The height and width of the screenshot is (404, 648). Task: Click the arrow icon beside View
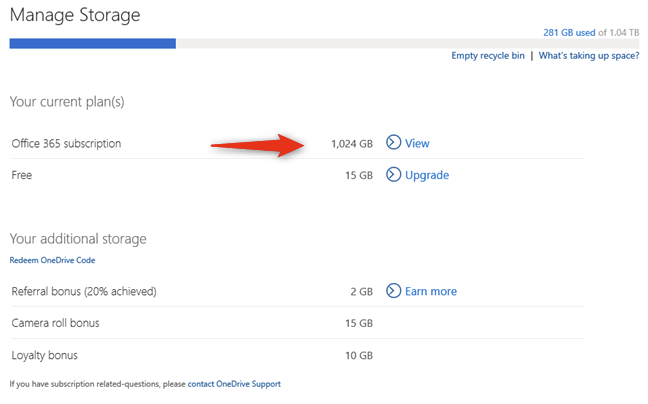click(x=393, y=142)
